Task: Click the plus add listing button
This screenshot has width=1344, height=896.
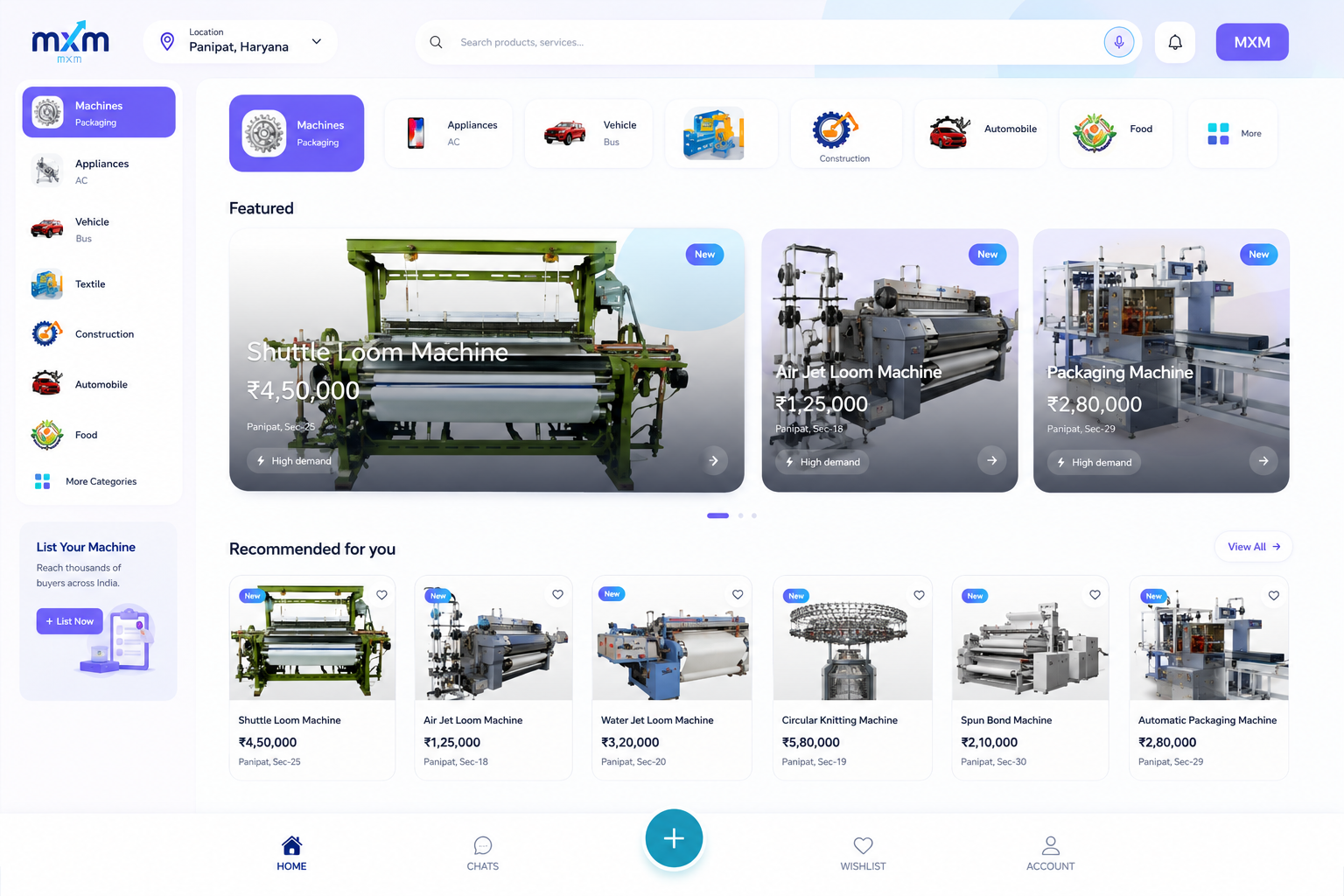Action: click(x=674, y=839)
